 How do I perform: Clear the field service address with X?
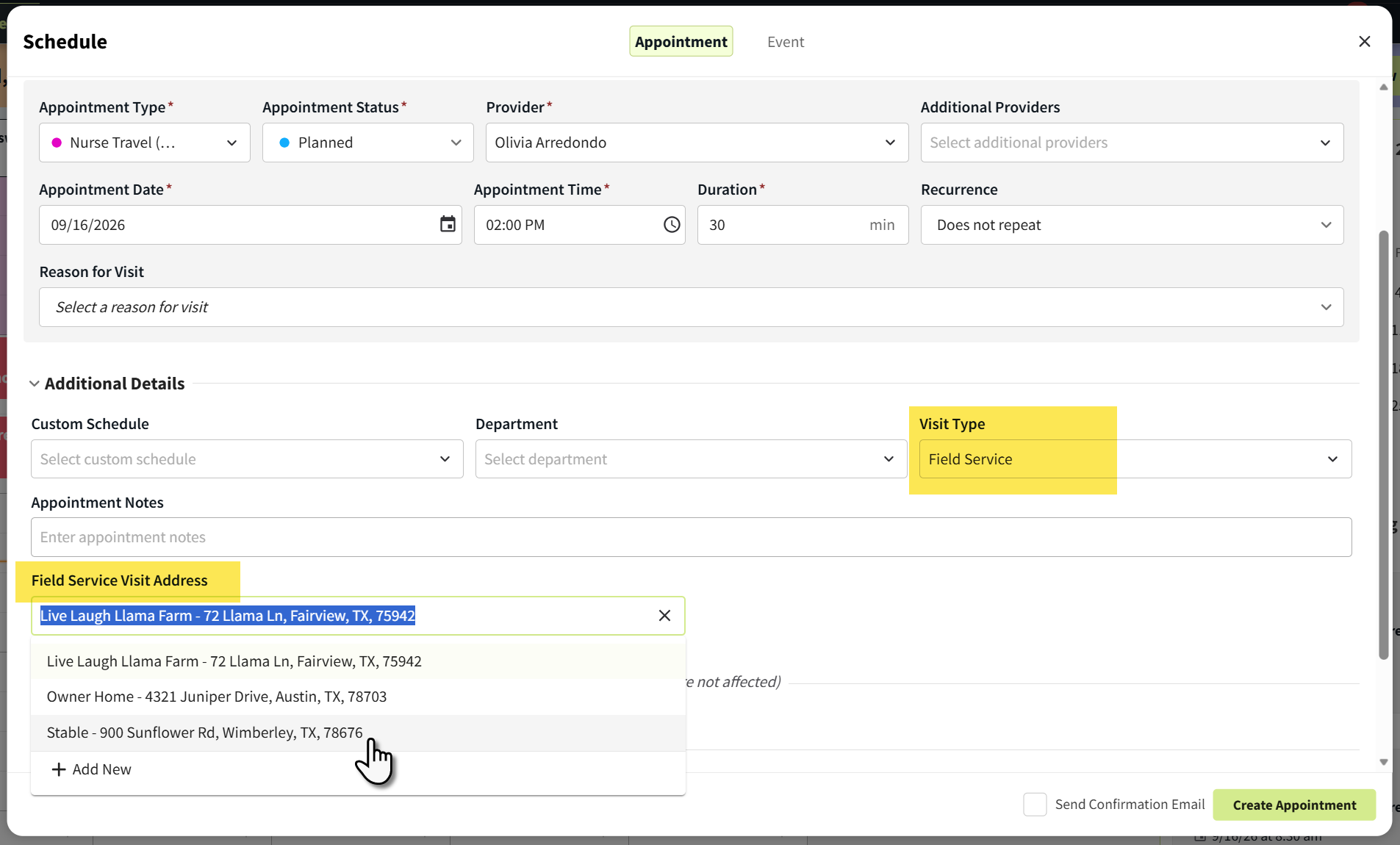pyautogui.click(x=664, y=616)
